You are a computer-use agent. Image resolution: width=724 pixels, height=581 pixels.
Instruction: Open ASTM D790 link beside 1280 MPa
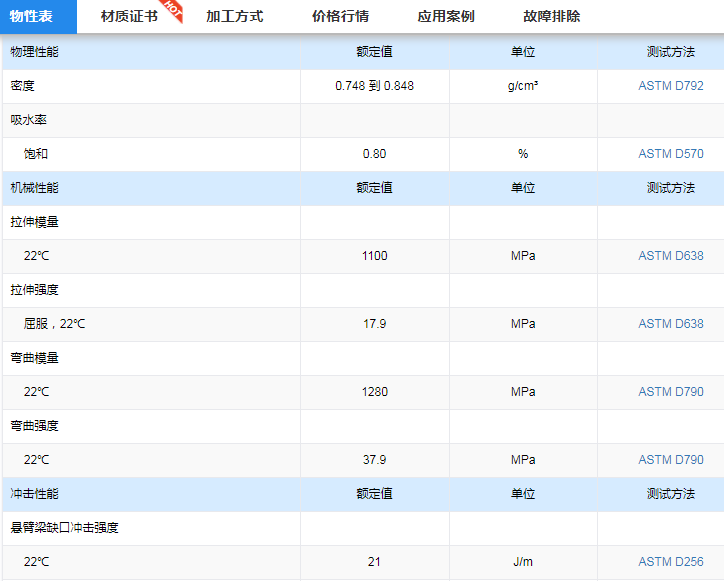(670, 392)
